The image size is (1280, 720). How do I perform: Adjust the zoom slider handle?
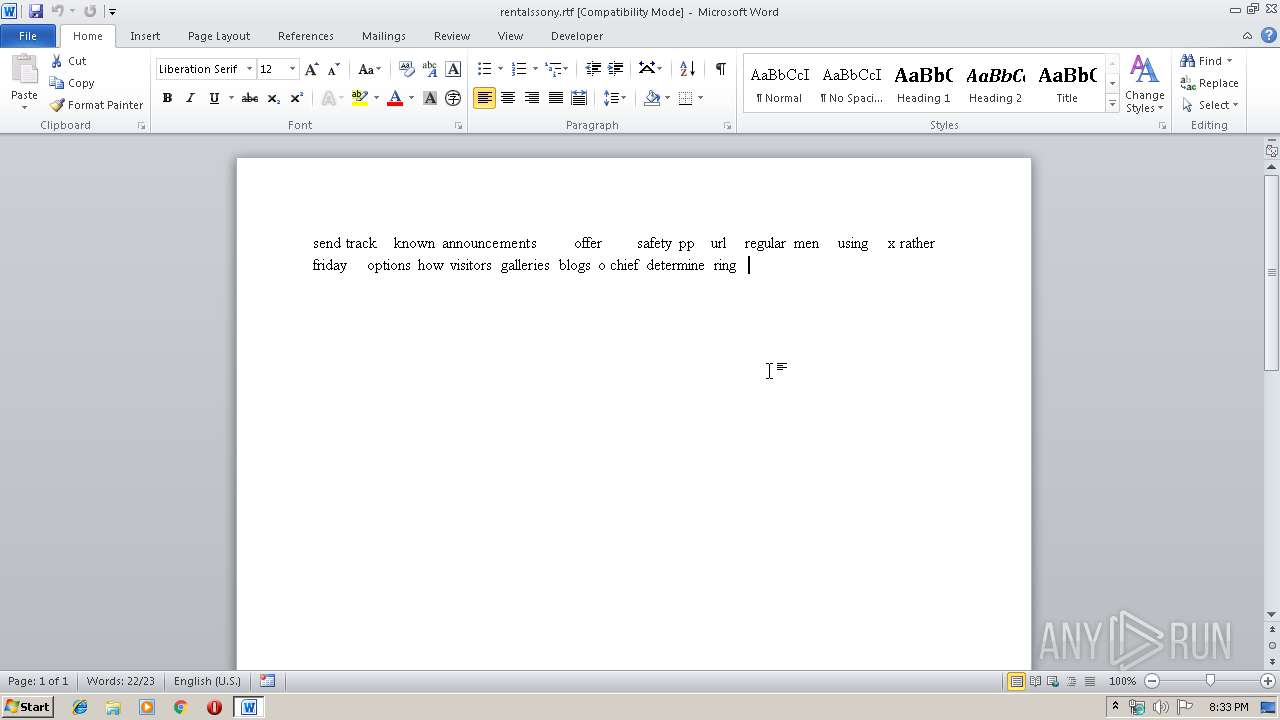(1210, 681)
